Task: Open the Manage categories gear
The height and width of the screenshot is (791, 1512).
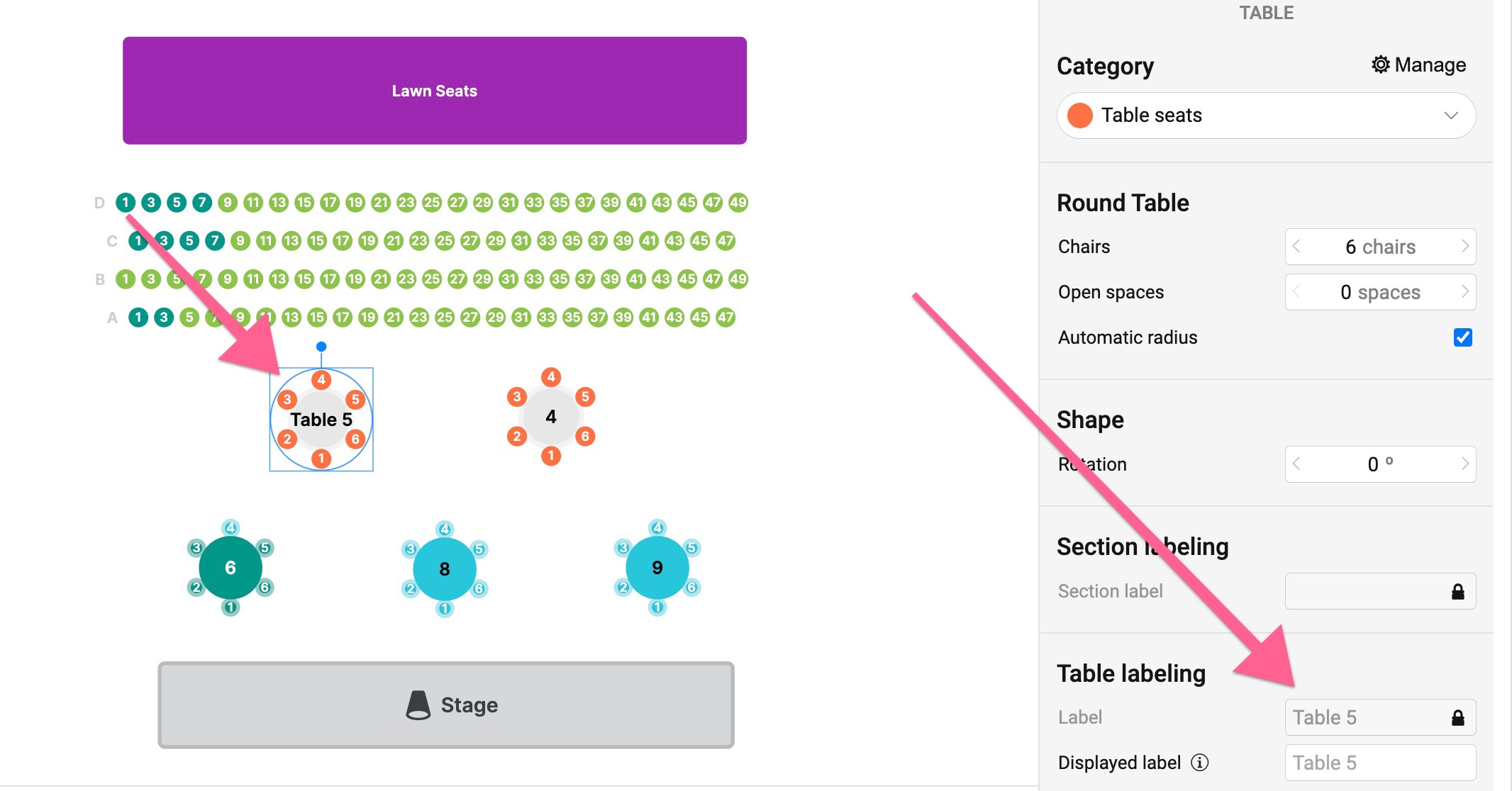Action: tap(1380, 64)
